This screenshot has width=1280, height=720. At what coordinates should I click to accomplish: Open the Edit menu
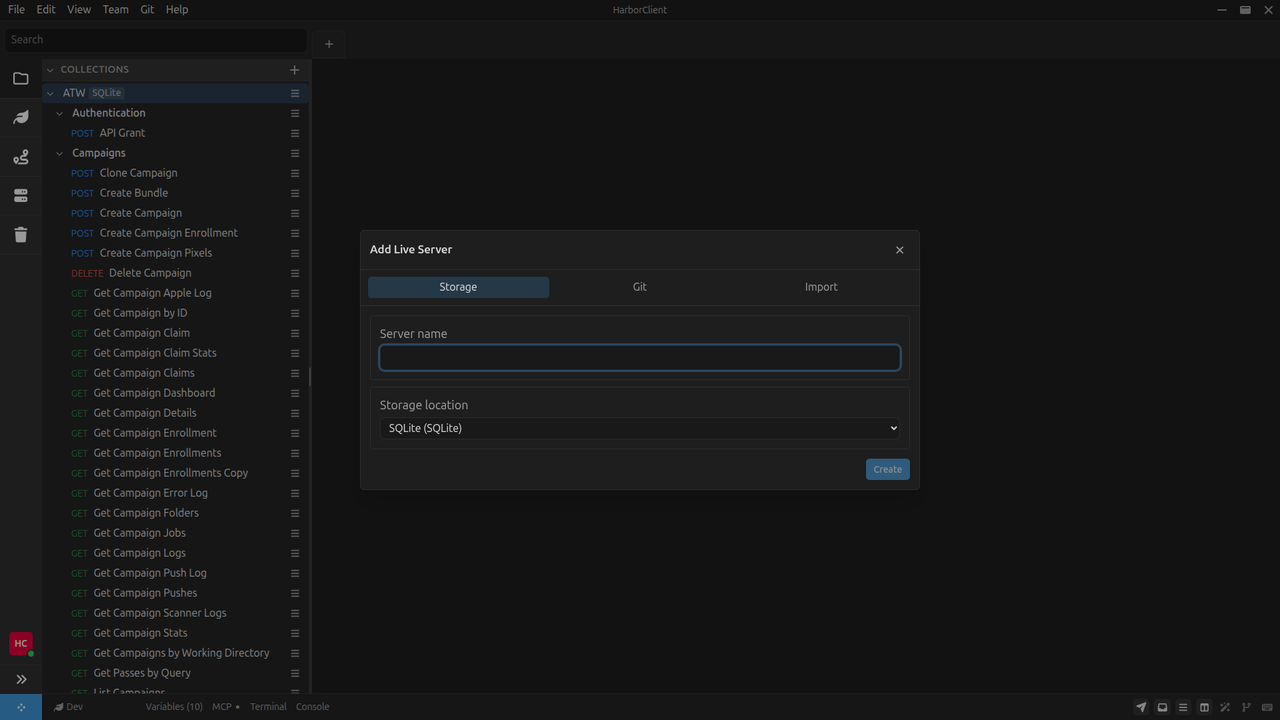[46, 9]
